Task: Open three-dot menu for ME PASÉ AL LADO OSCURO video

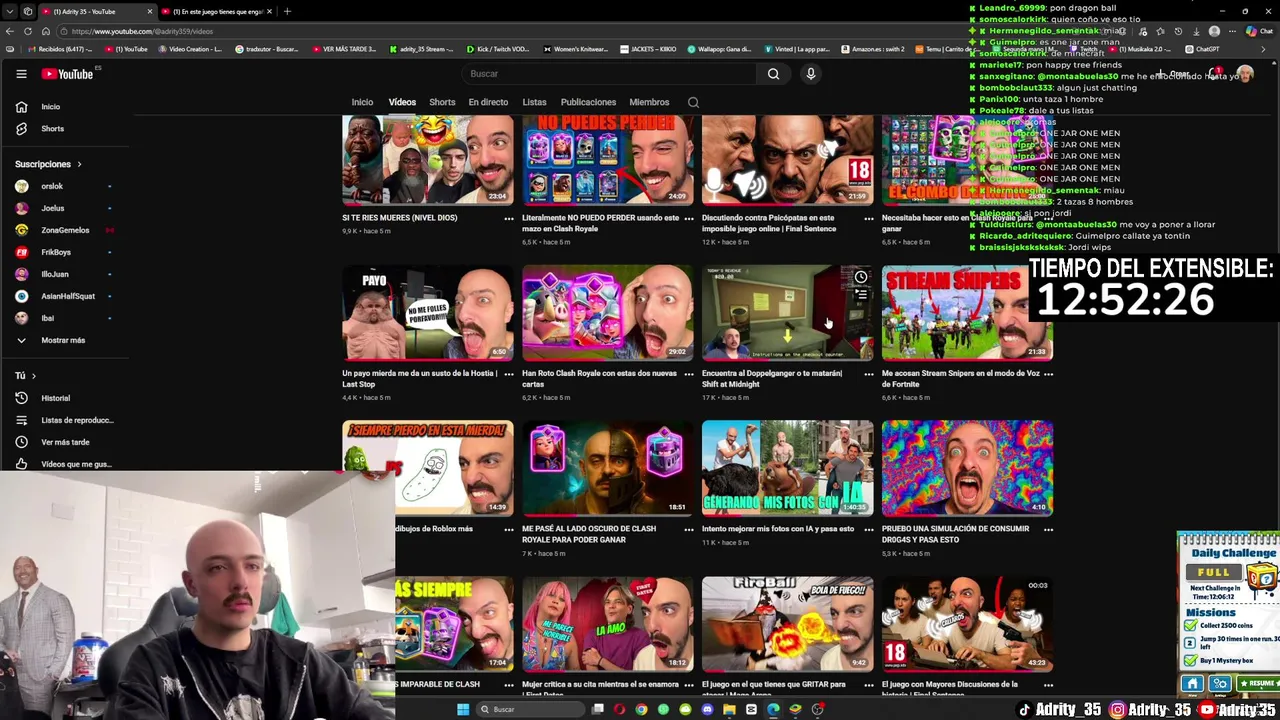Action: 688,529
